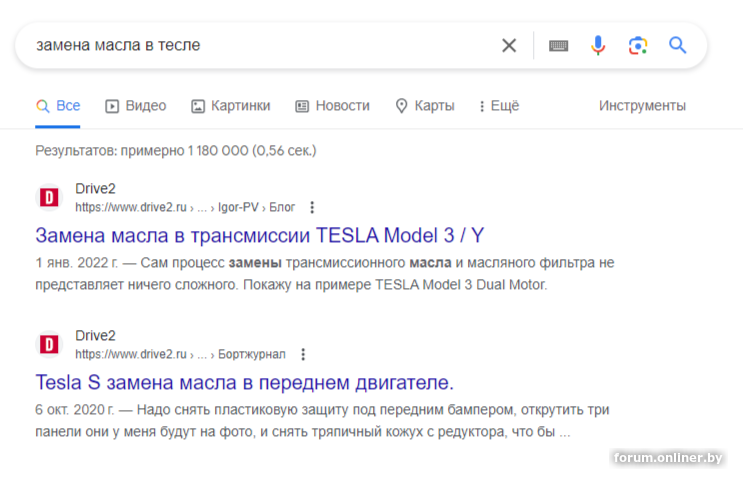Search by image with camera lens icon
This screenshot has height=479, width=743.
[637, 45]
